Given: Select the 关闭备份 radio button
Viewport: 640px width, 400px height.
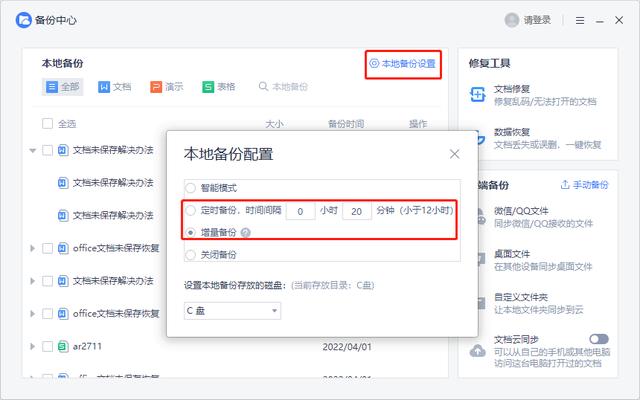Looking at the screenshot, I should (x=191, y=255).
